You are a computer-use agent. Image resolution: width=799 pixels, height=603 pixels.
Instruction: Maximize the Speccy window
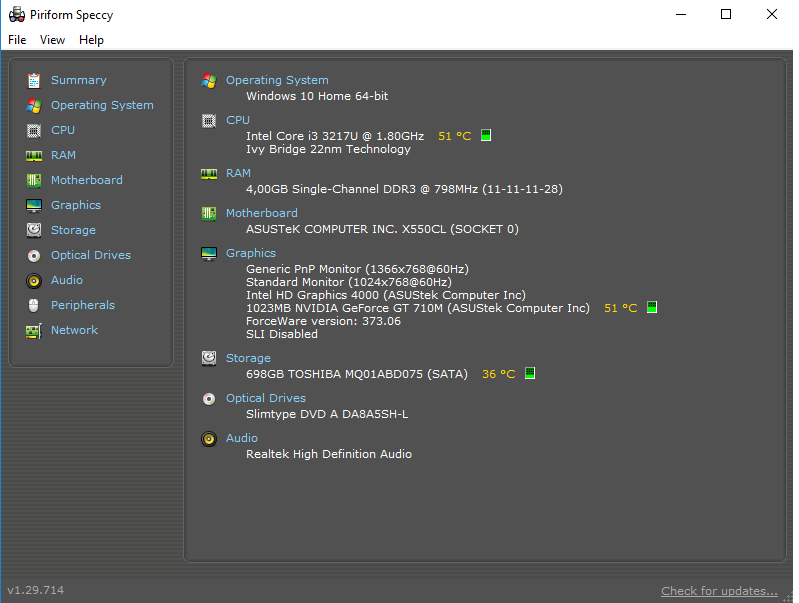[726, 14]
